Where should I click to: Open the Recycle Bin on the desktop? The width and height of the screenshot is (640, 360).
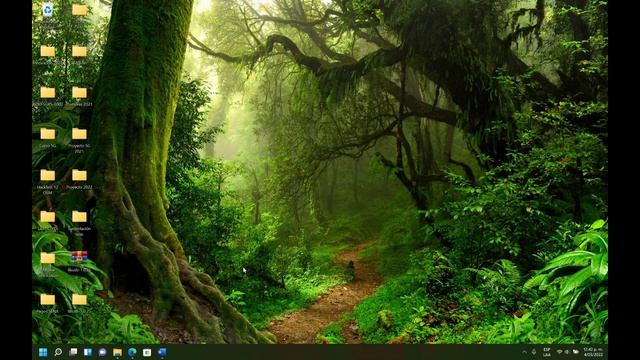pos(48,10)
